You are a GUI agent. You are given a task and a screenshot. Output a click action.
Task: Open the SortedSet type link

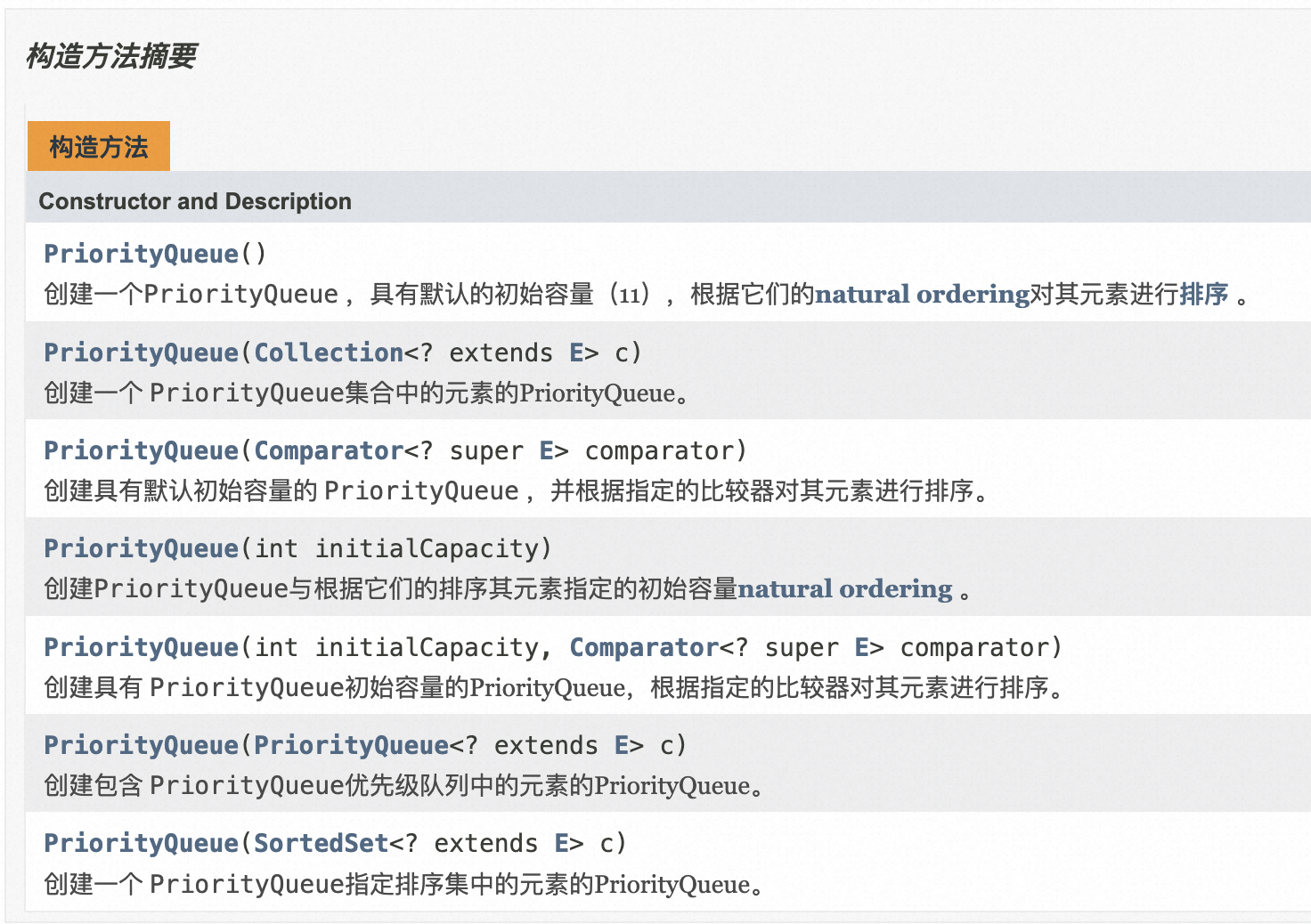[x=322, y=843]
